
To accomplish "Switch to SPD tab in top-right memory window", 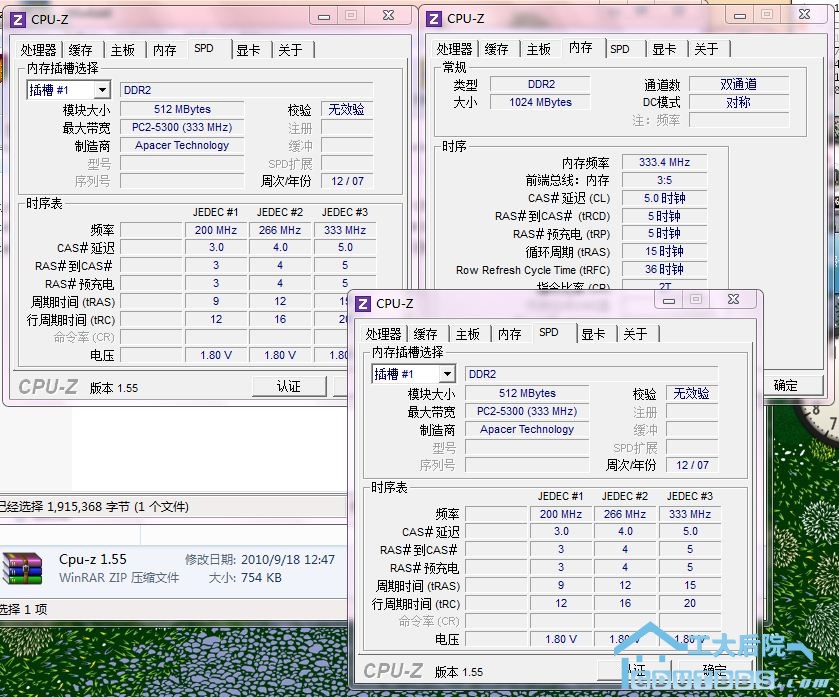I will point(620,49).
